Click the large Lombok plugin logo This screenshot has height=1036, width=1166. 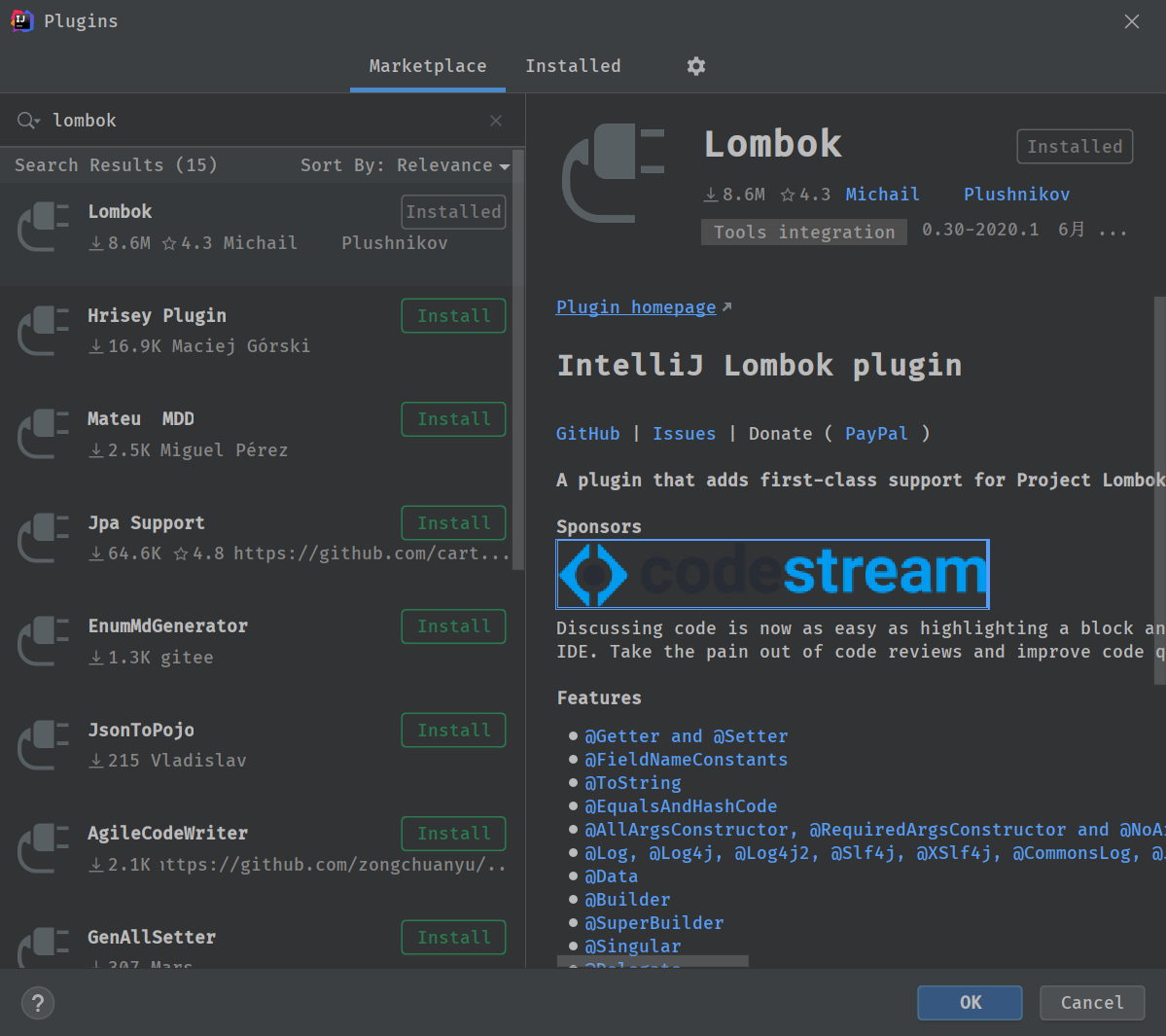pyautogui.click(x=613, y=173)
